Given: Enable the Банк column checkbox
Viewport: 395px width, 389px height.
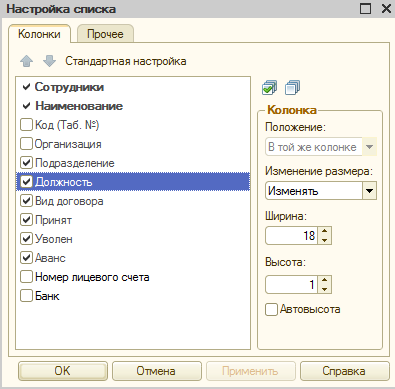Looking at the screenshot, I should click(x=26, y=296).
